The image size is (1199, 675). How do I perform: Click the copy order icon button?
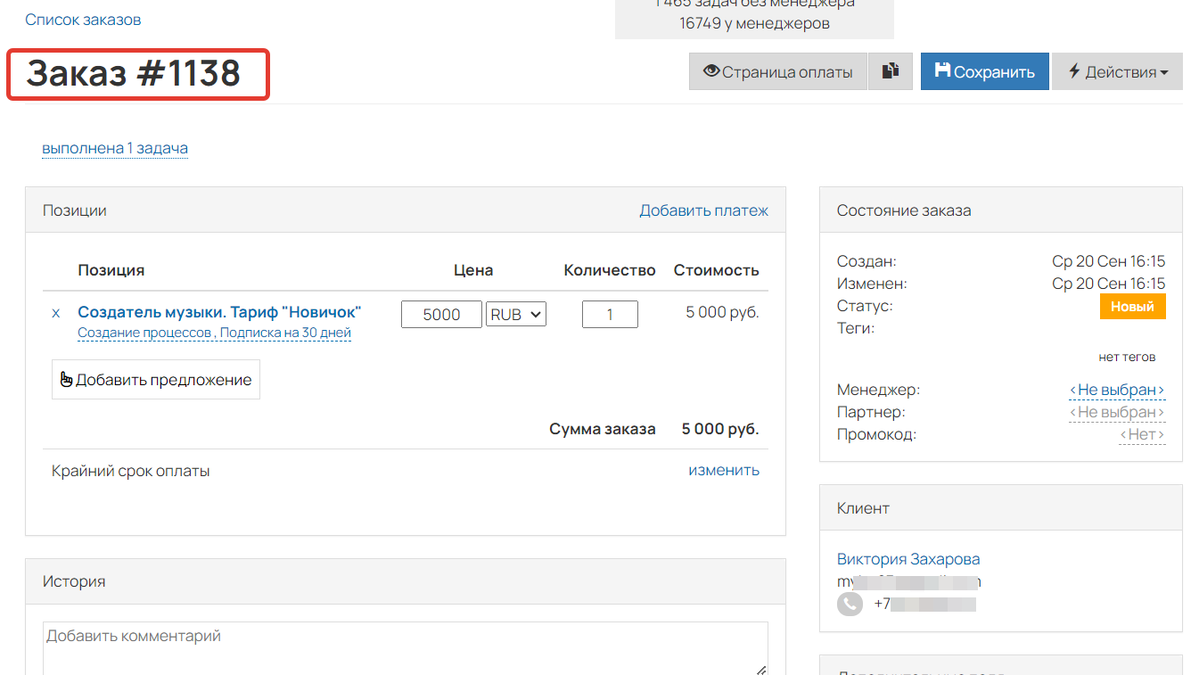pyautogui.click(x=890, y=71)
